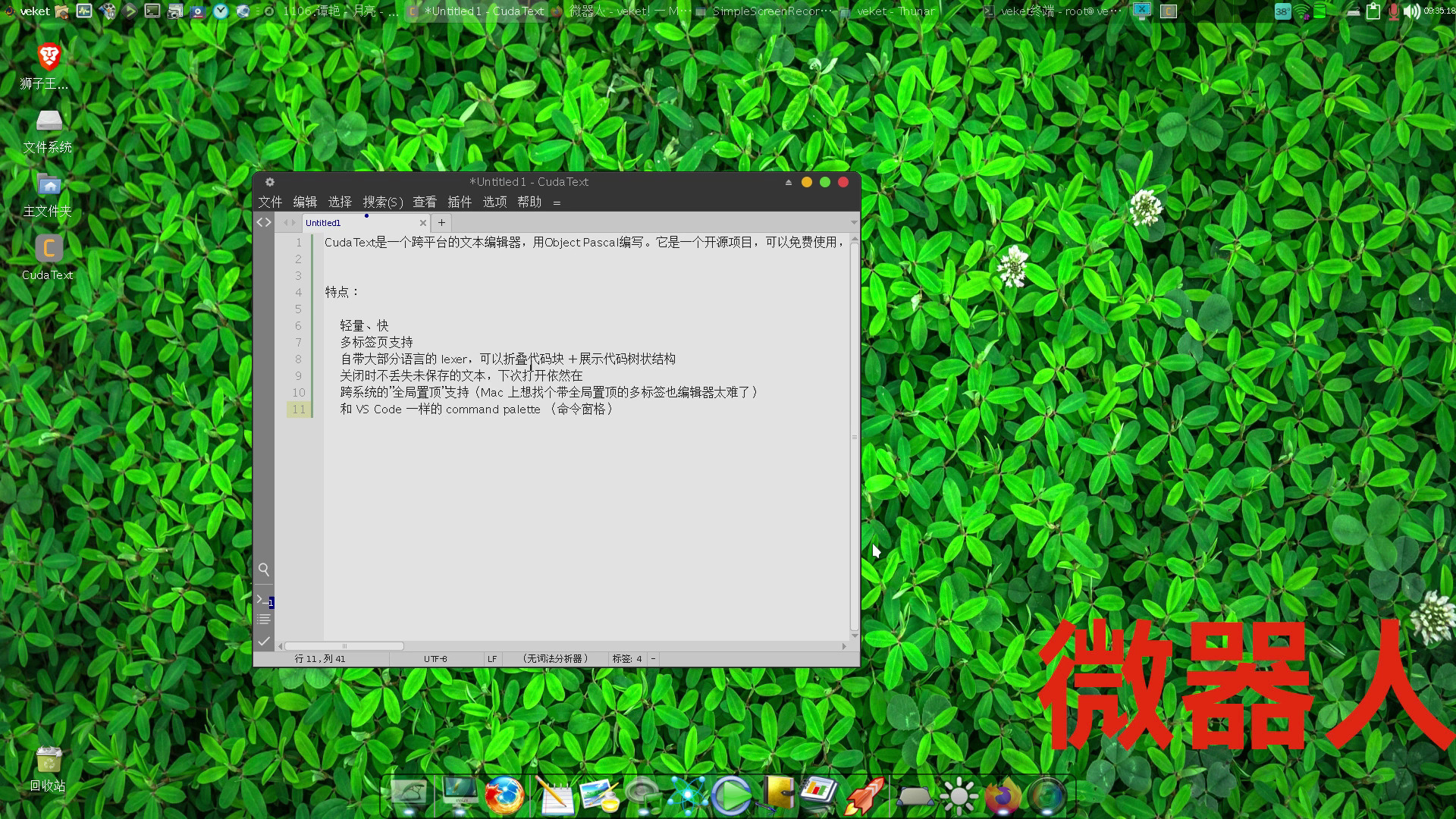
Task: Open the 主文件夹 desktop icon
Action: 48,196
